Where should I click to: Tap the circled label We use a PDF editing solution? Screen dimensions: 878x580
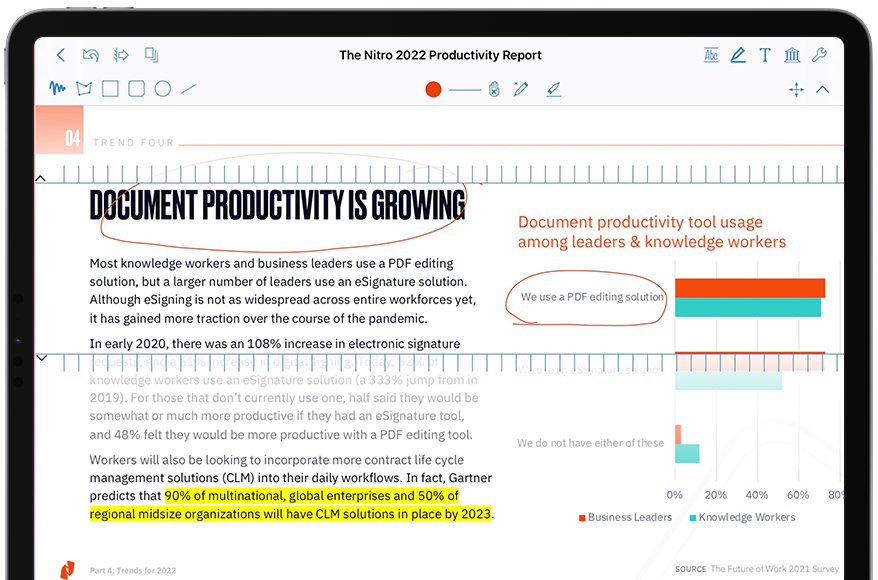pyautogui.click(x=592, y=297)
